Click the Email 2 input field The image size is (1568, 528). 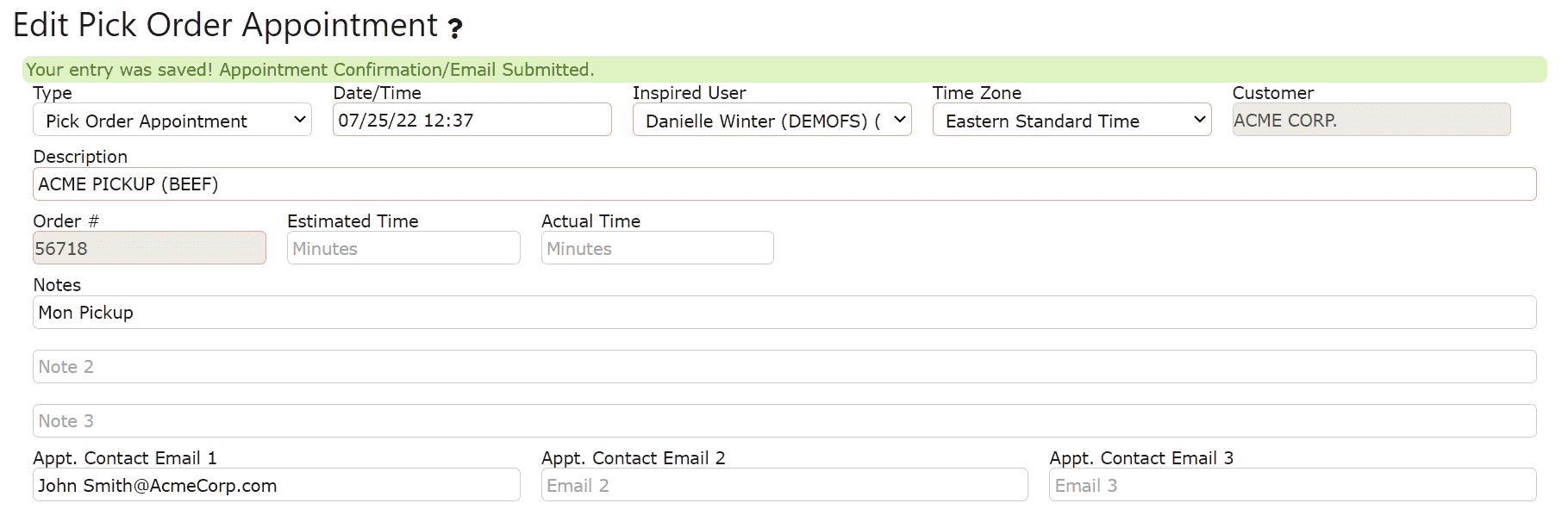[784, 486]
